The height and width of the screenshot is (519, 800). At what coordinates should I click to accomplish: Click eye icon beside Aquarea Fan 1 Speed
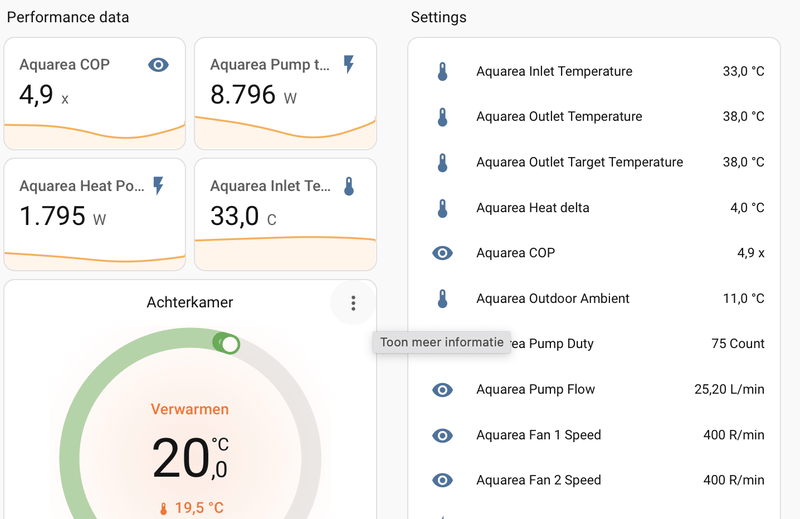click(442, 435)
